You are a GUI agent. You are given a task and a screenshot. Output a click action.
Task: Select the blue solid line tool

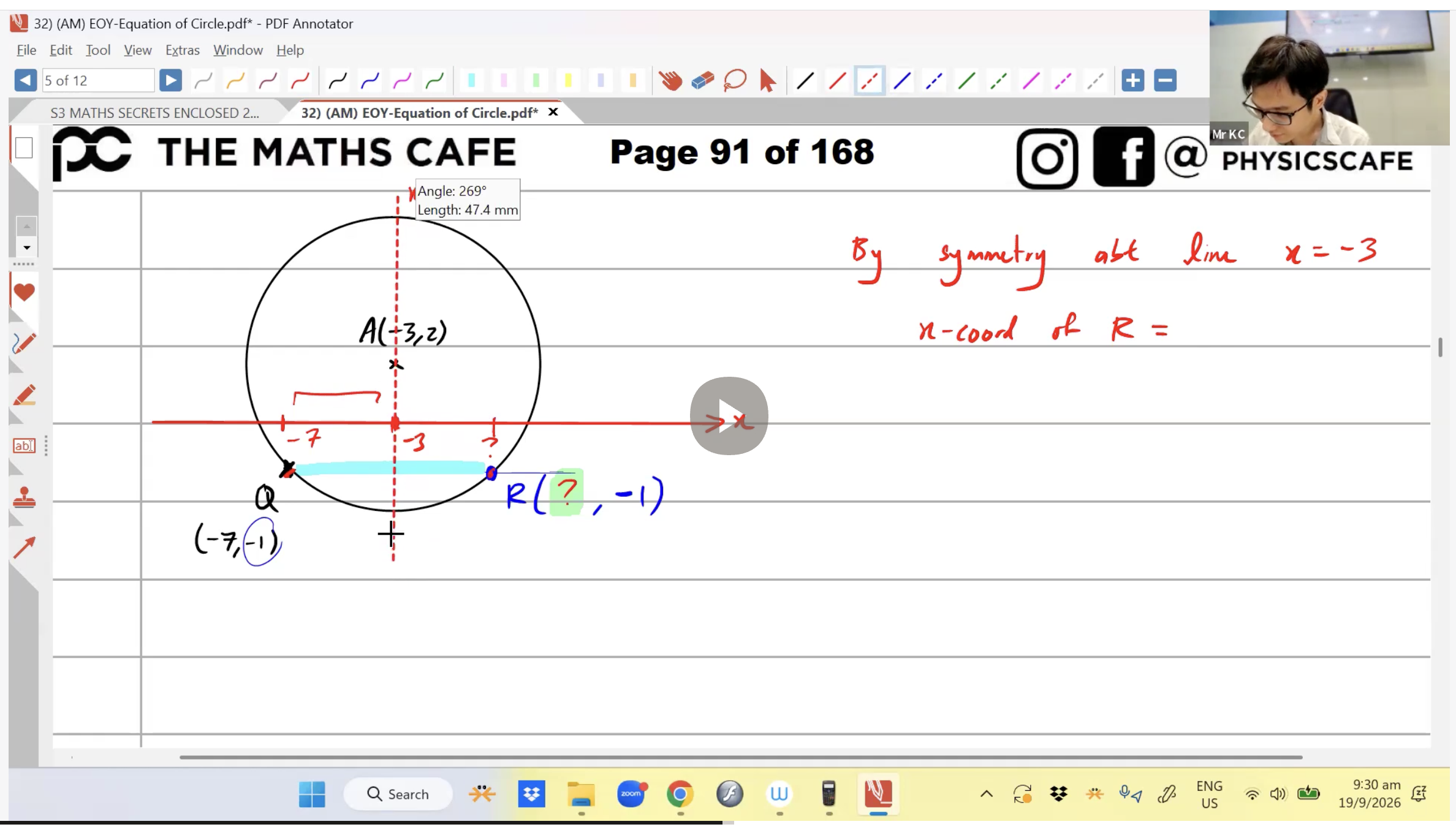pos(902,80)
